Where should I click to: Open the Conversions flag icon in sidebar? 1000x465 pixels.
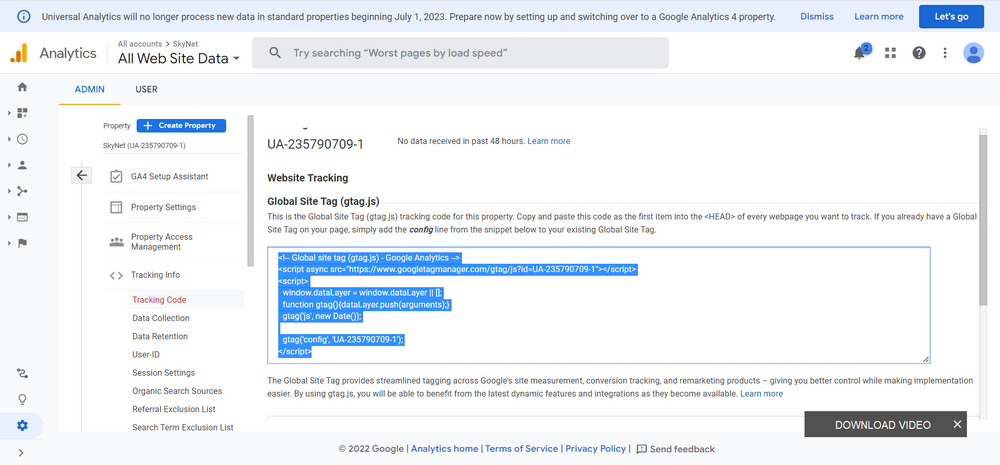22,243
